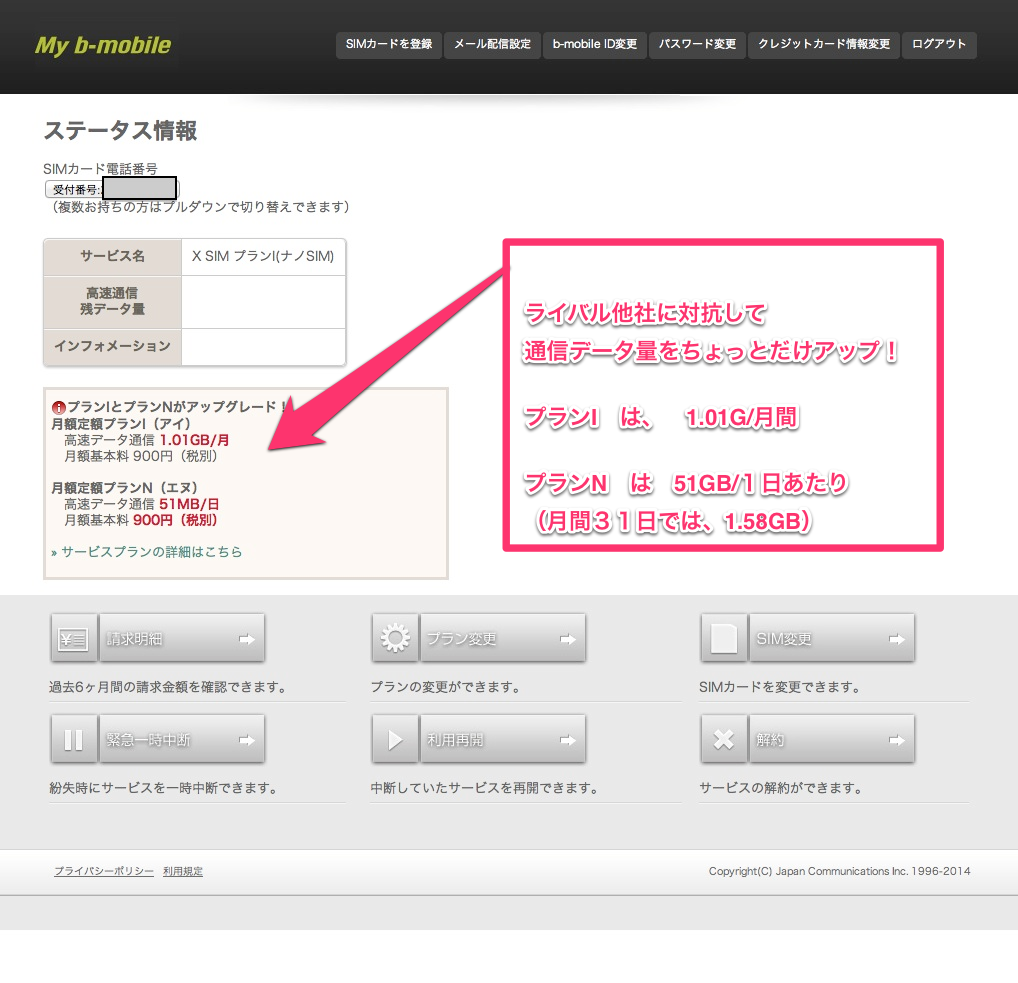
Task: Click the red info icon beside プランI notice
Action: pyautogui.click(x=58, y=408)
